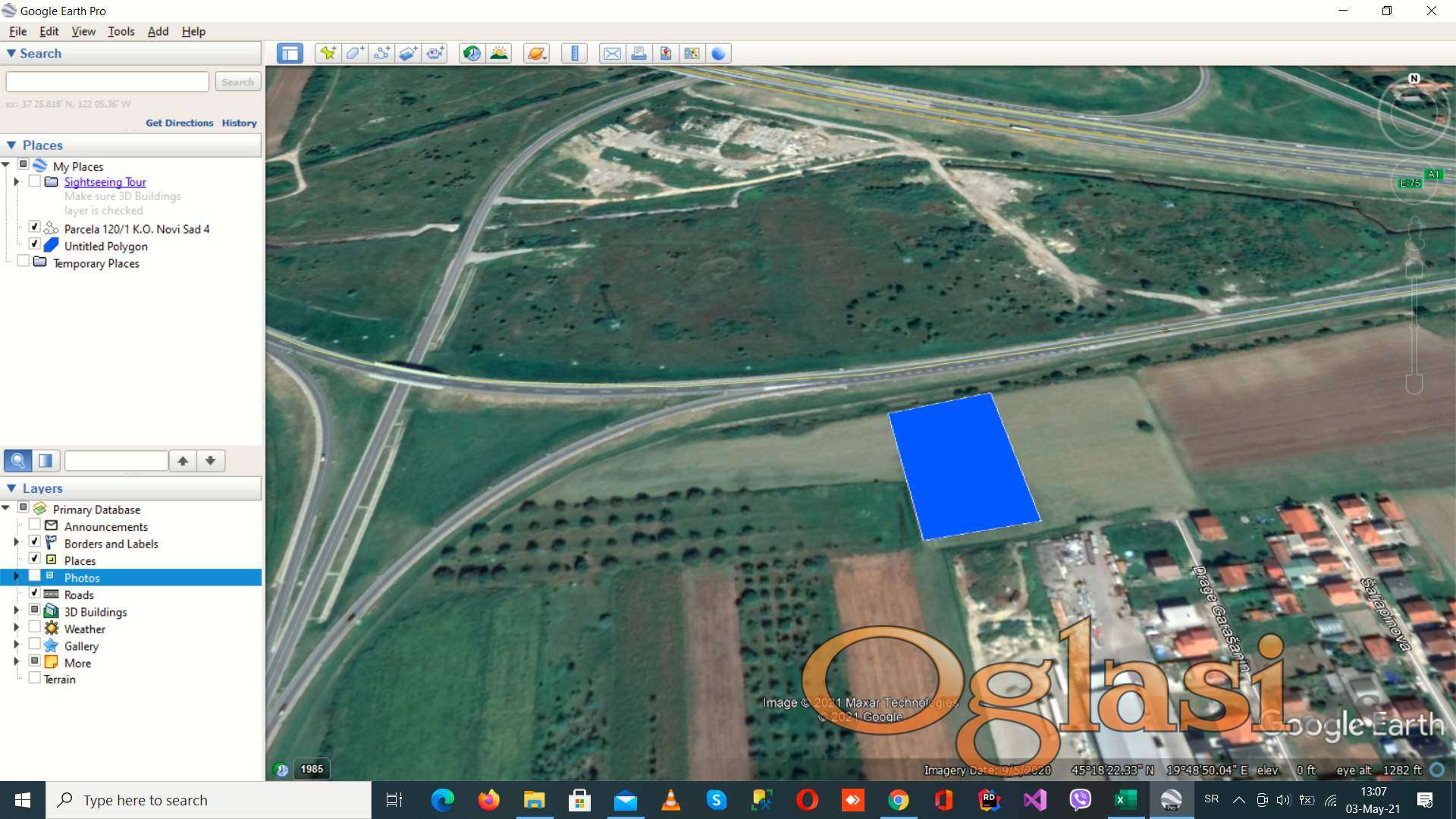This screenshot has width=1456, height=819.
Task: Hide the sidebar with the toolbar icon
Action: click(x=290, y=53)
